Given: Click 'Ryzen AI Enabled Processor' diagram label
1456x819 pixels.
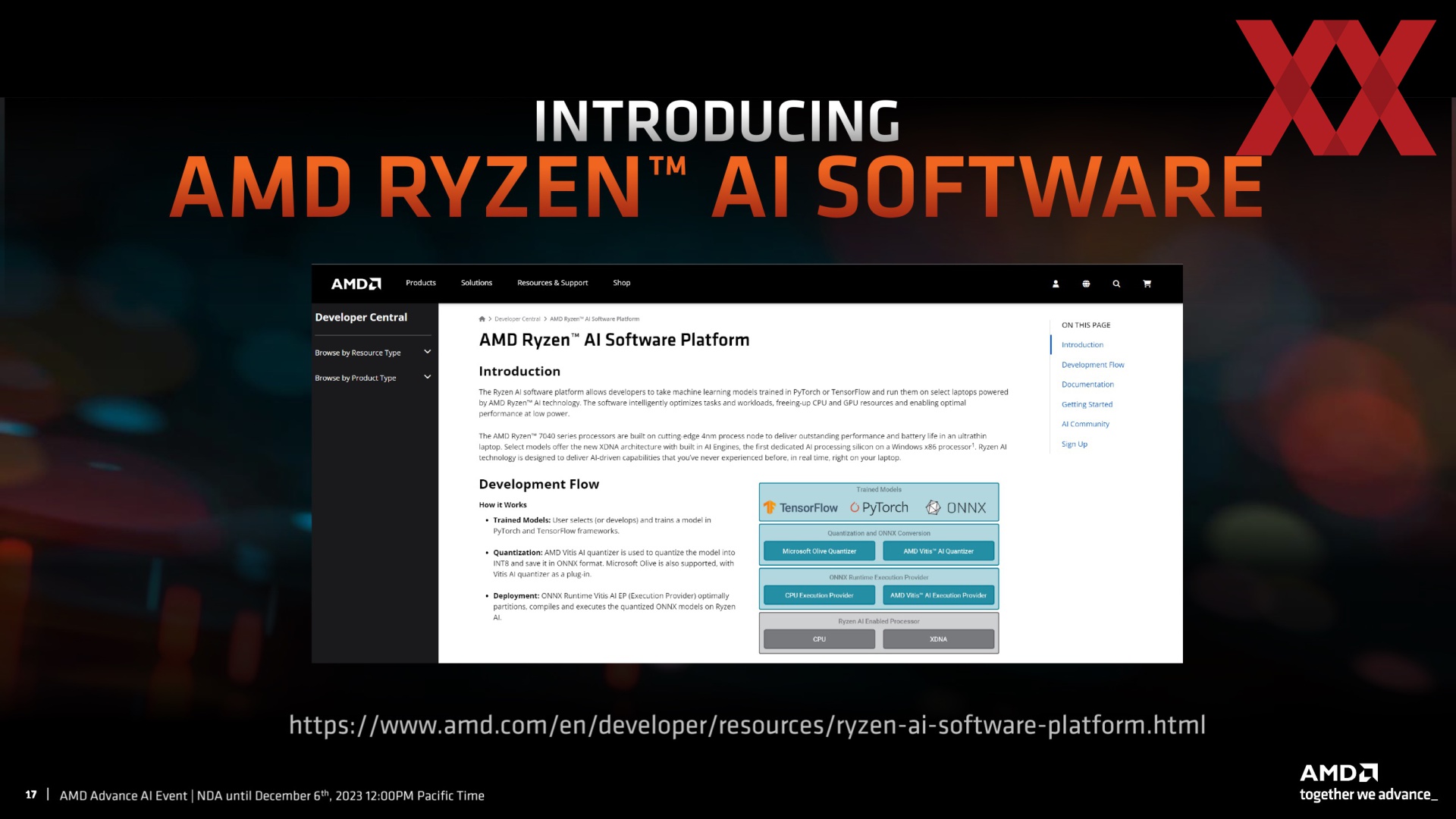Looking at the screenshot, I should 878,621.
